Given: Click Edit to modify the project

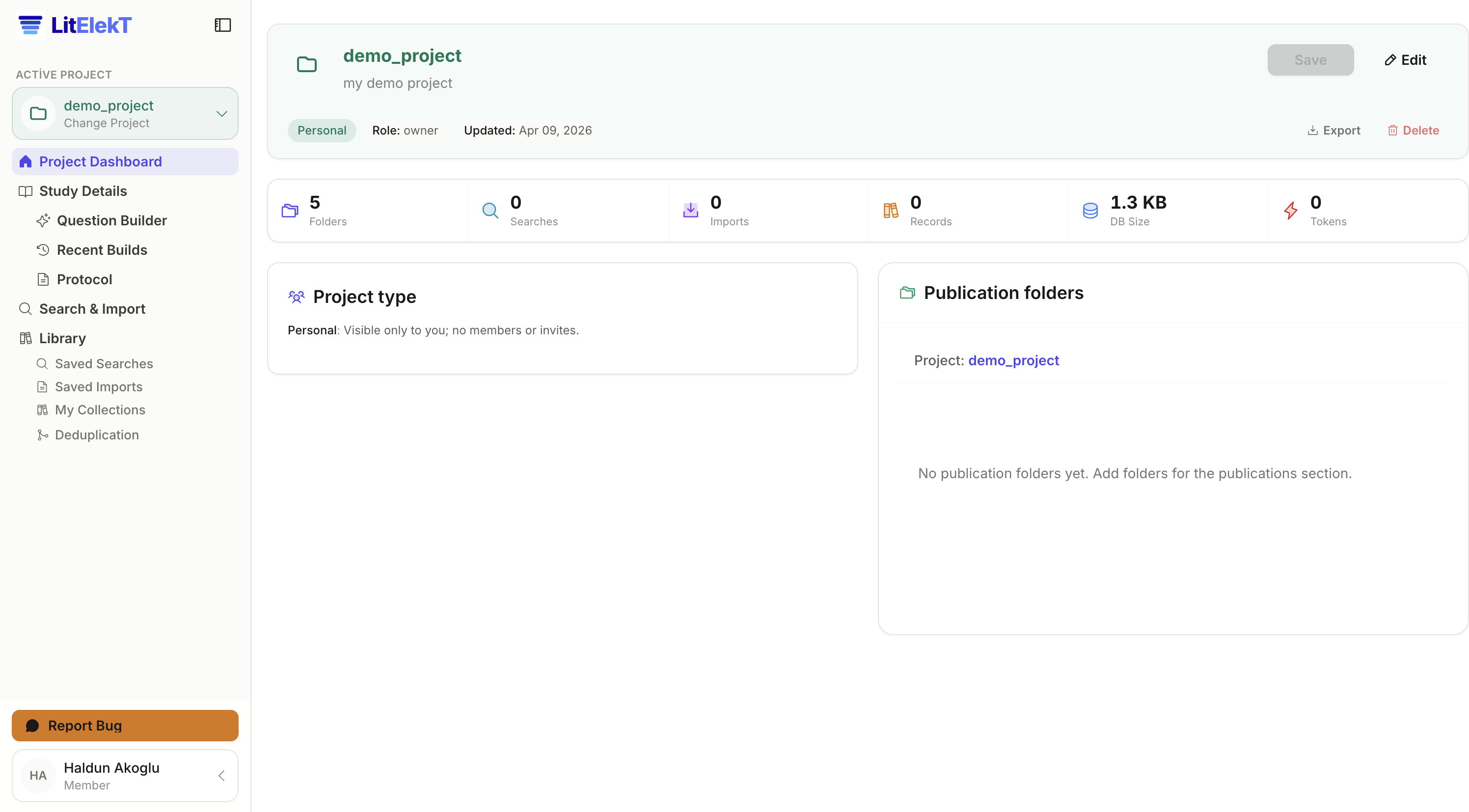Looking at the screenshot, I should tap(1406, 60).
